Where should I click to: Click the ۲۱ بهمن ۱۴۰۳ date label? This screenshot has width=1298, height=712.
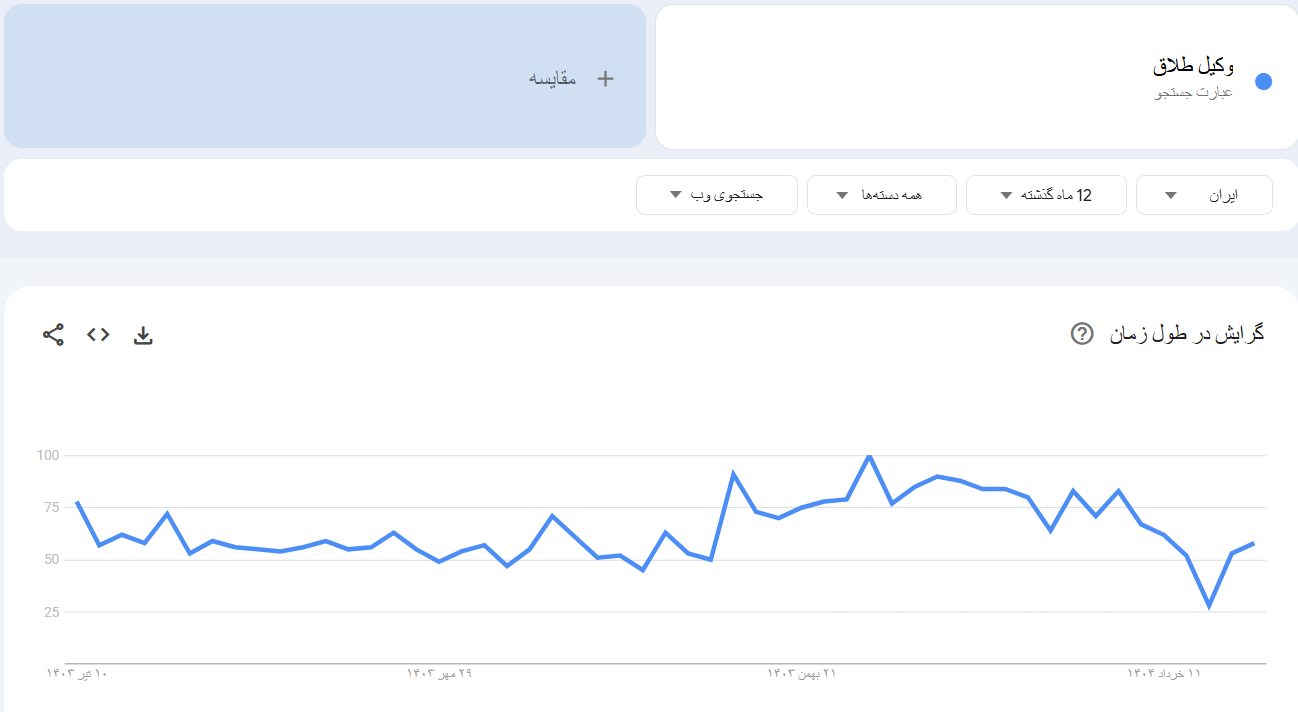[802, 674]
